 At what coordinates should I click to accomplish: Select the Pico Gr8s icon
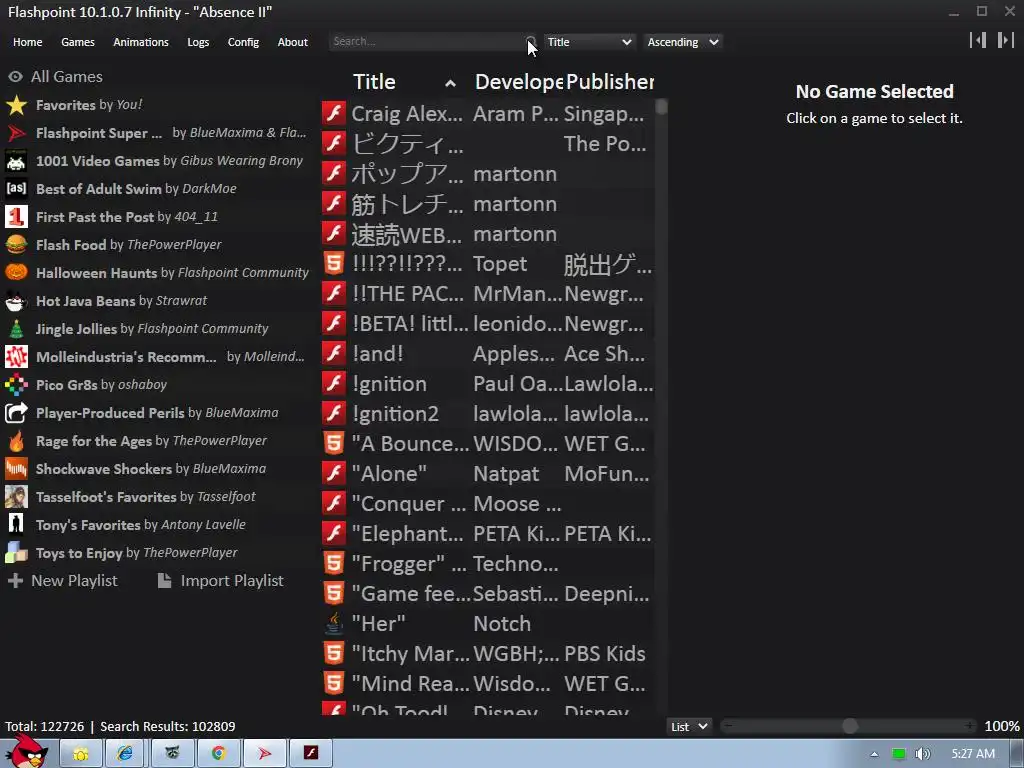pyautogui.click(x=16, y=385)
